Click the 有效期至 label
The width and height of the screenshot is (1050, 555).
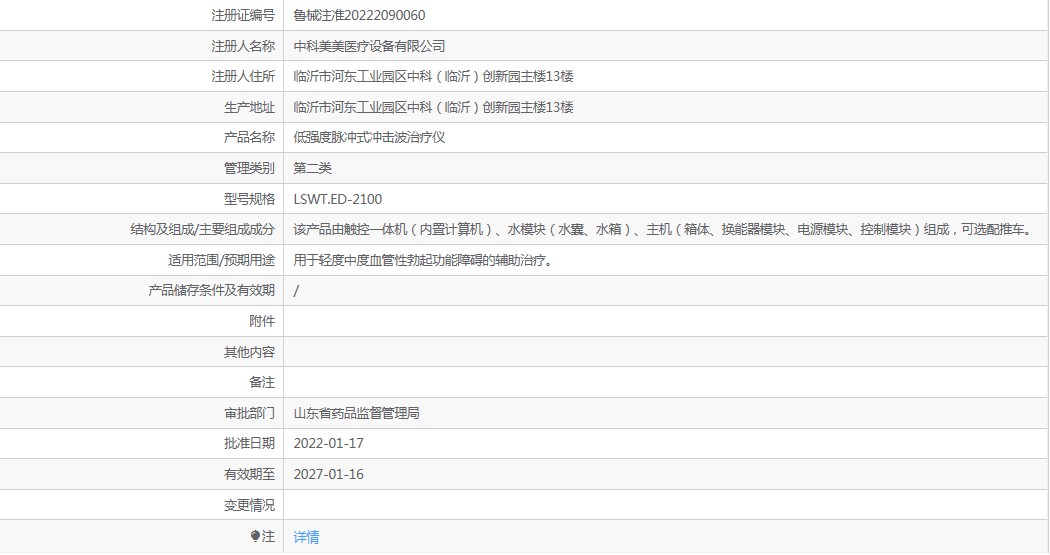(x=249, y=474)
